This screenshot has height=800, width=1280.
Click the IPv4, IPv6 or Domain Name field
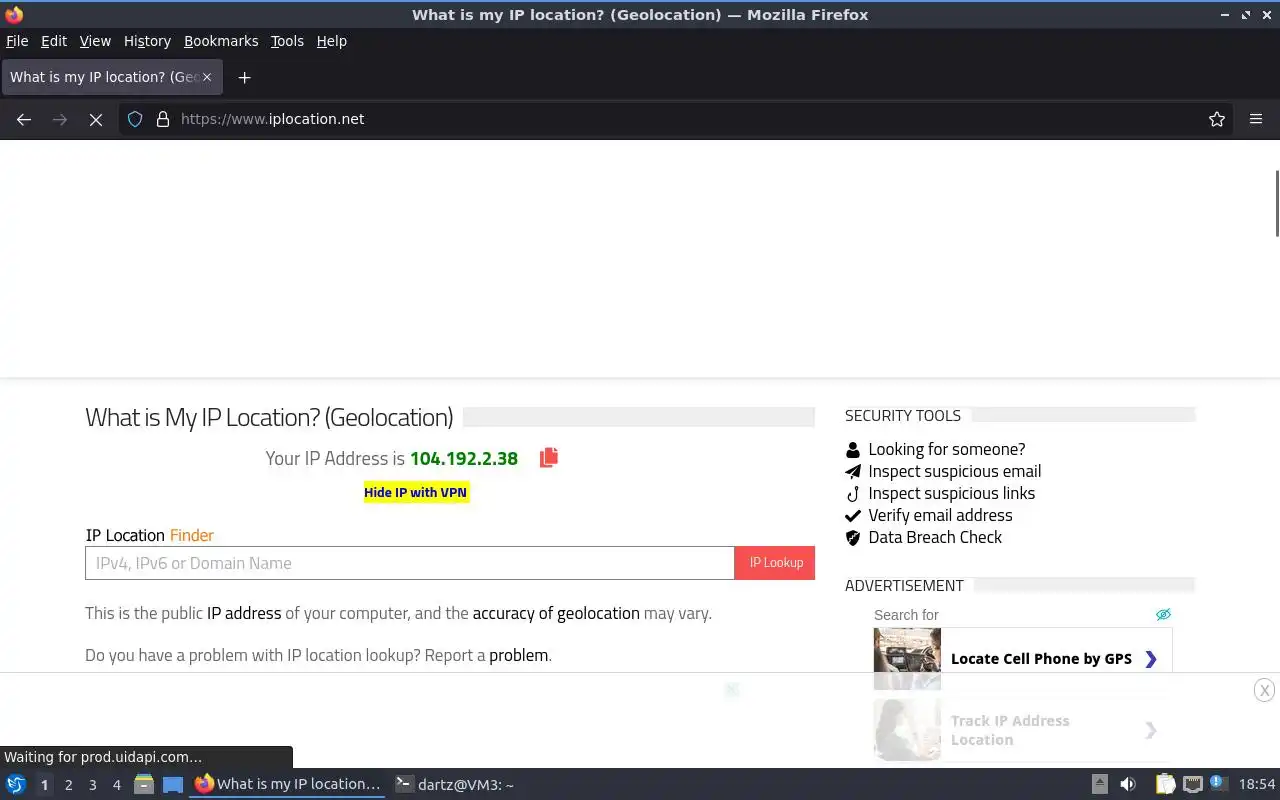tap(410, 563)
